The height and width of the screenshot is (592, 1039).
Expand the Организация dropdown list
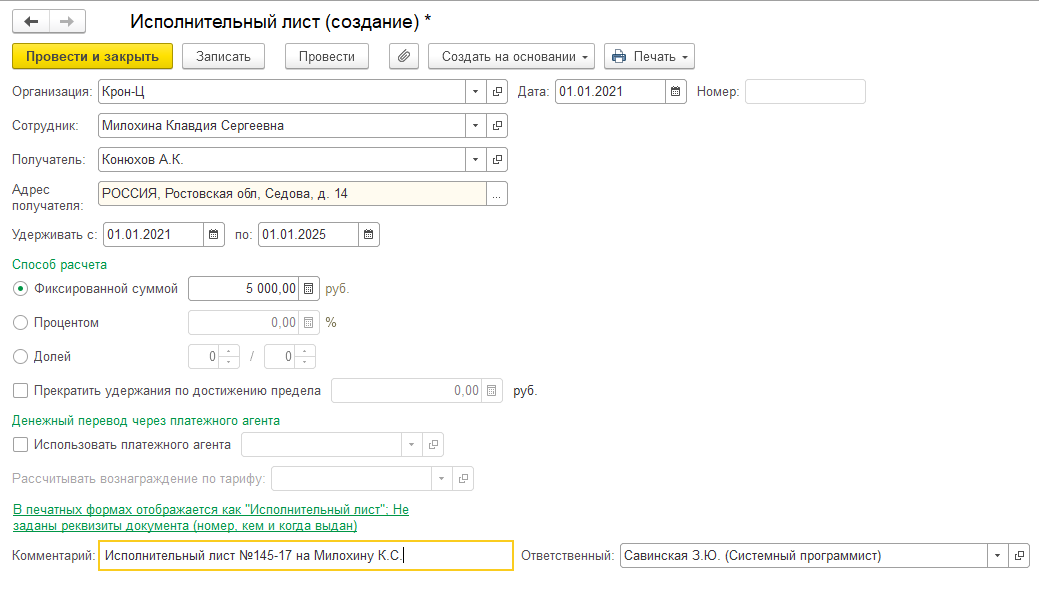tap(475, 92)
